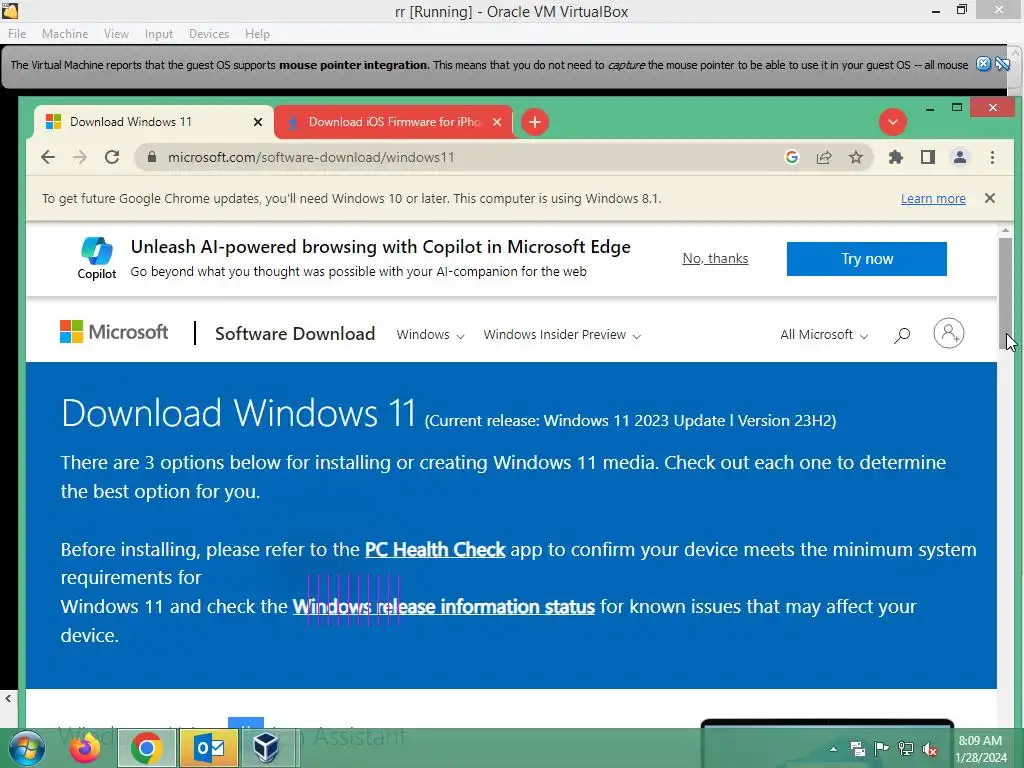Click the don't-show-again notification icon in VirtualBox
Viewport: 1024px width, 768px height.
[1002, 64]
